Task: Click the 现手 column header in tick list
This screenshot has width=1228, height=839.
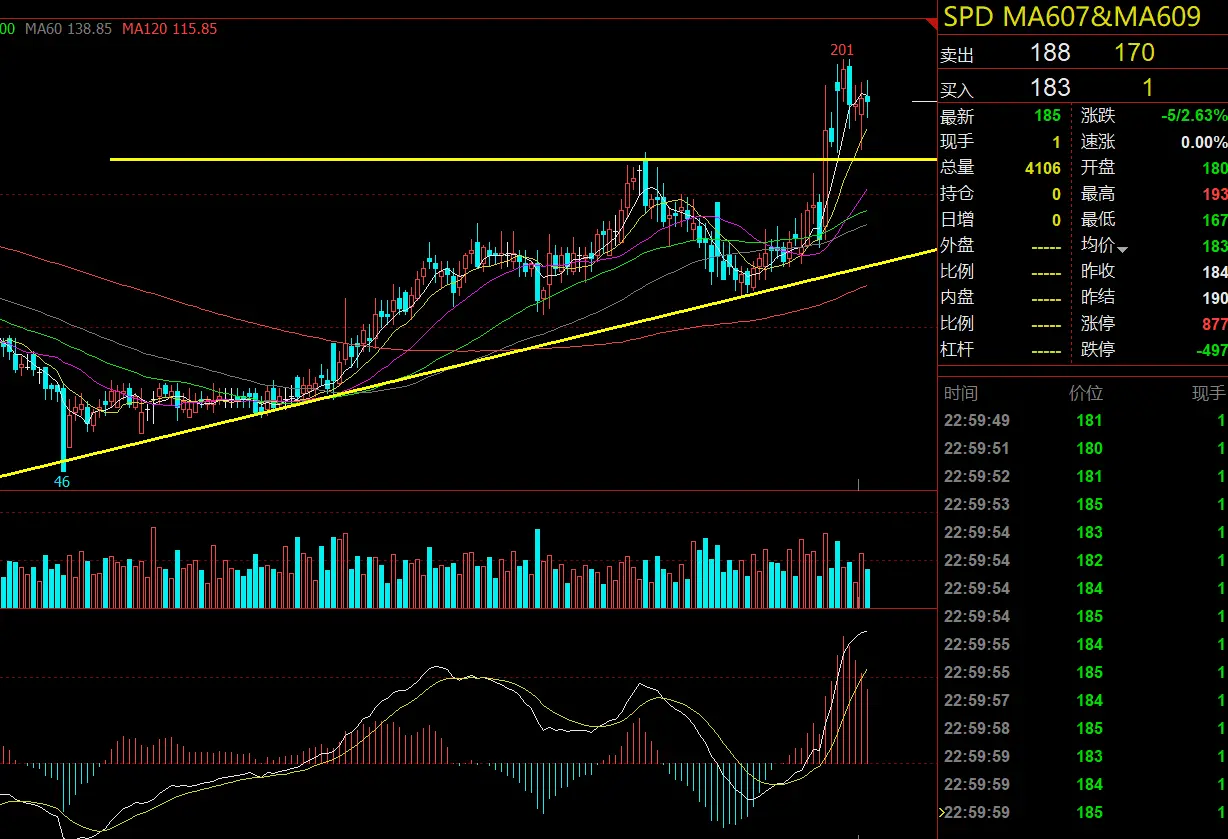Action: tap(1208, 394)
